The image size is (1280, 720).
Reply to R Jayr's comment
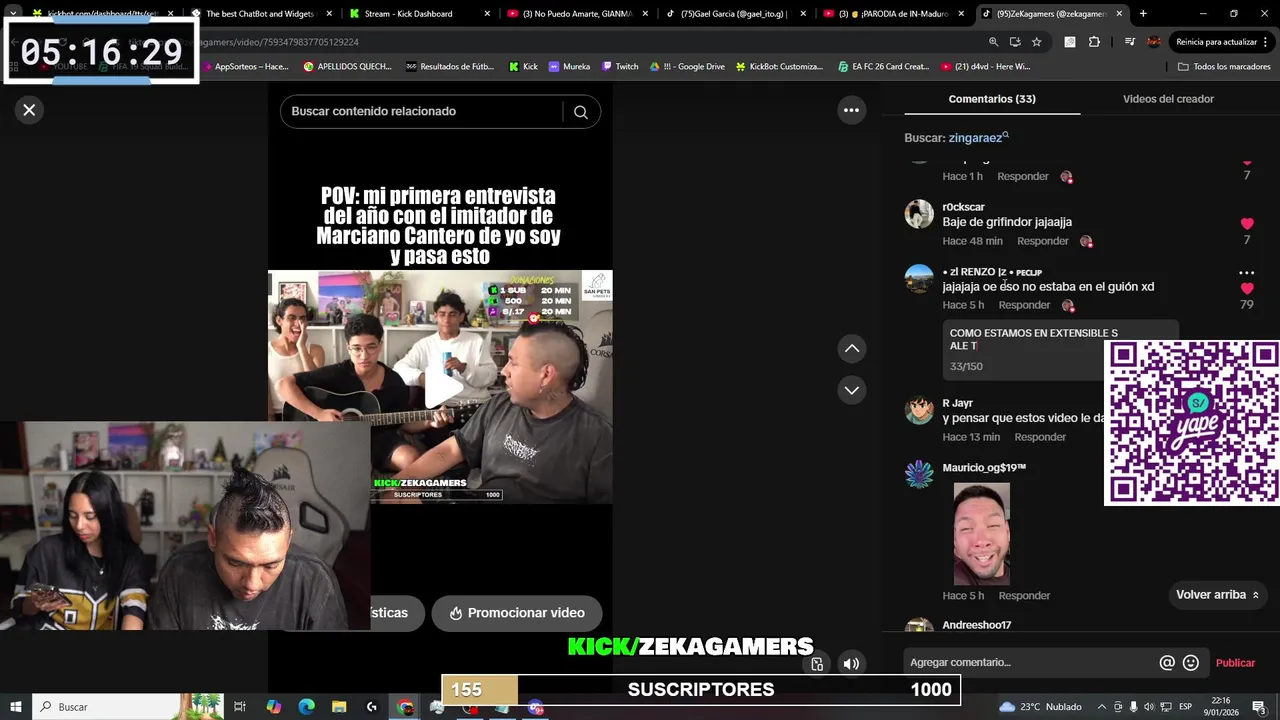click(1040, 437)
